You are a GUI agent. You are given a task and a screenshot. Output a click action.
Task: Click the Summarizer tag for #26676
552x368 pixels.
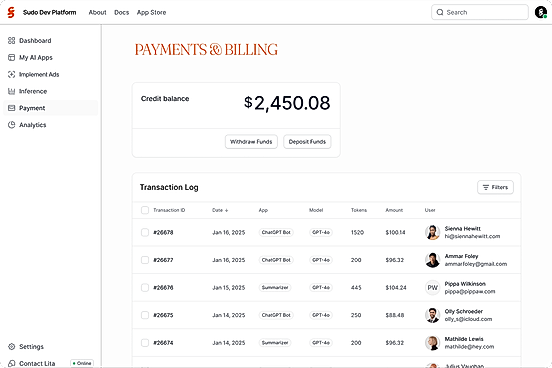(x=275, y=288)
